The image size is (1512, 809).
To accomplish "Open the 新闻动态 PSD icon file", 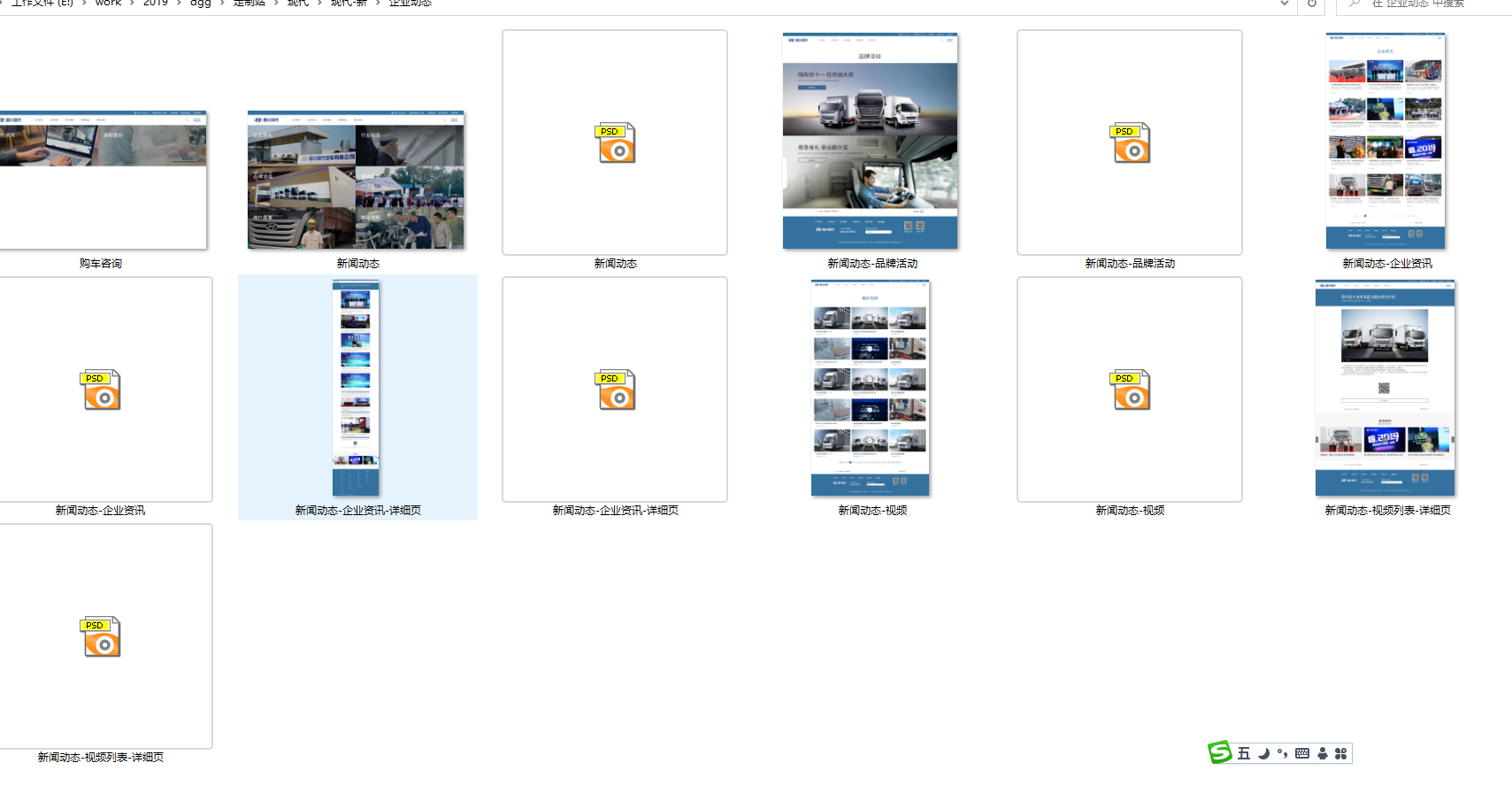I will (x=615, y=143).
